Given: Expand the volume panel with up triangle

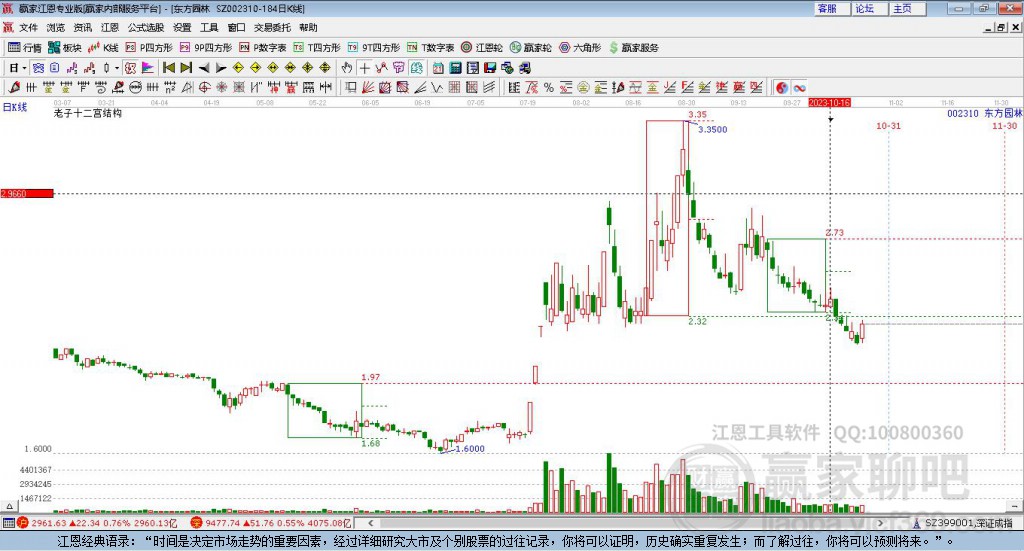Looking at the screenshot, I should (9, 506).
